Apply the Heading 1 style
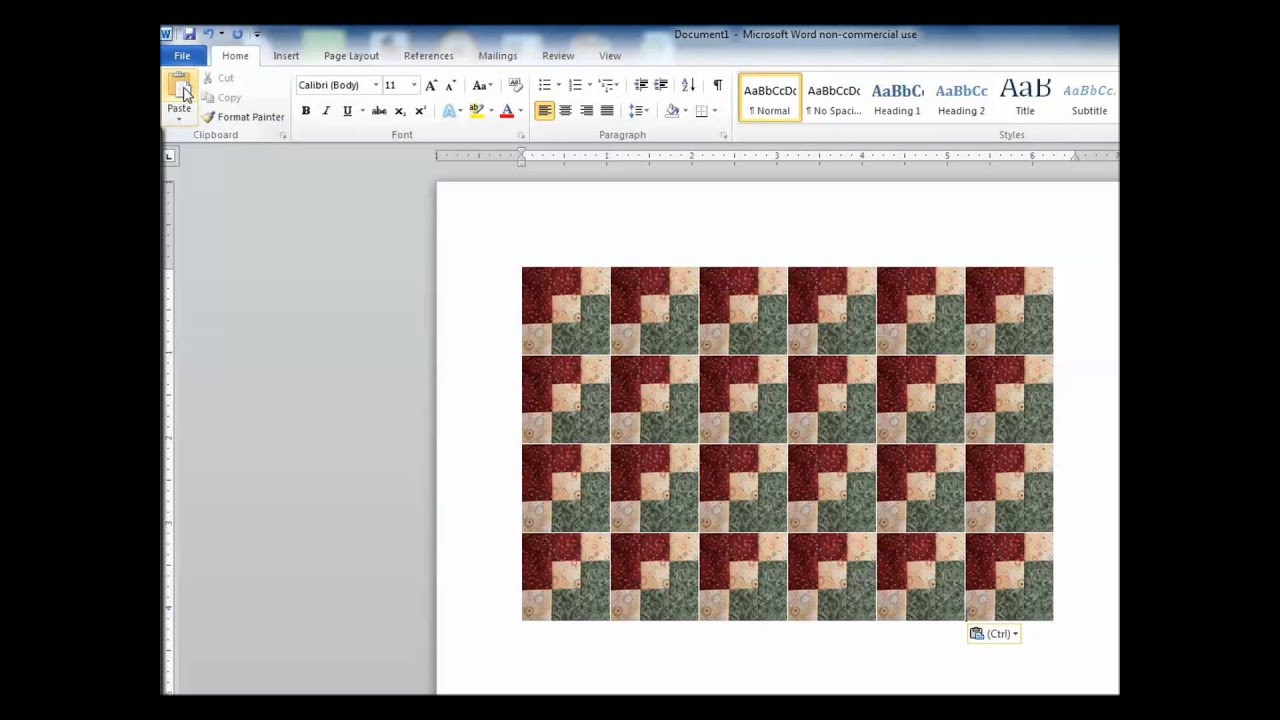Viewport: 1280px width, 720px height. click(x=897, y=98)
